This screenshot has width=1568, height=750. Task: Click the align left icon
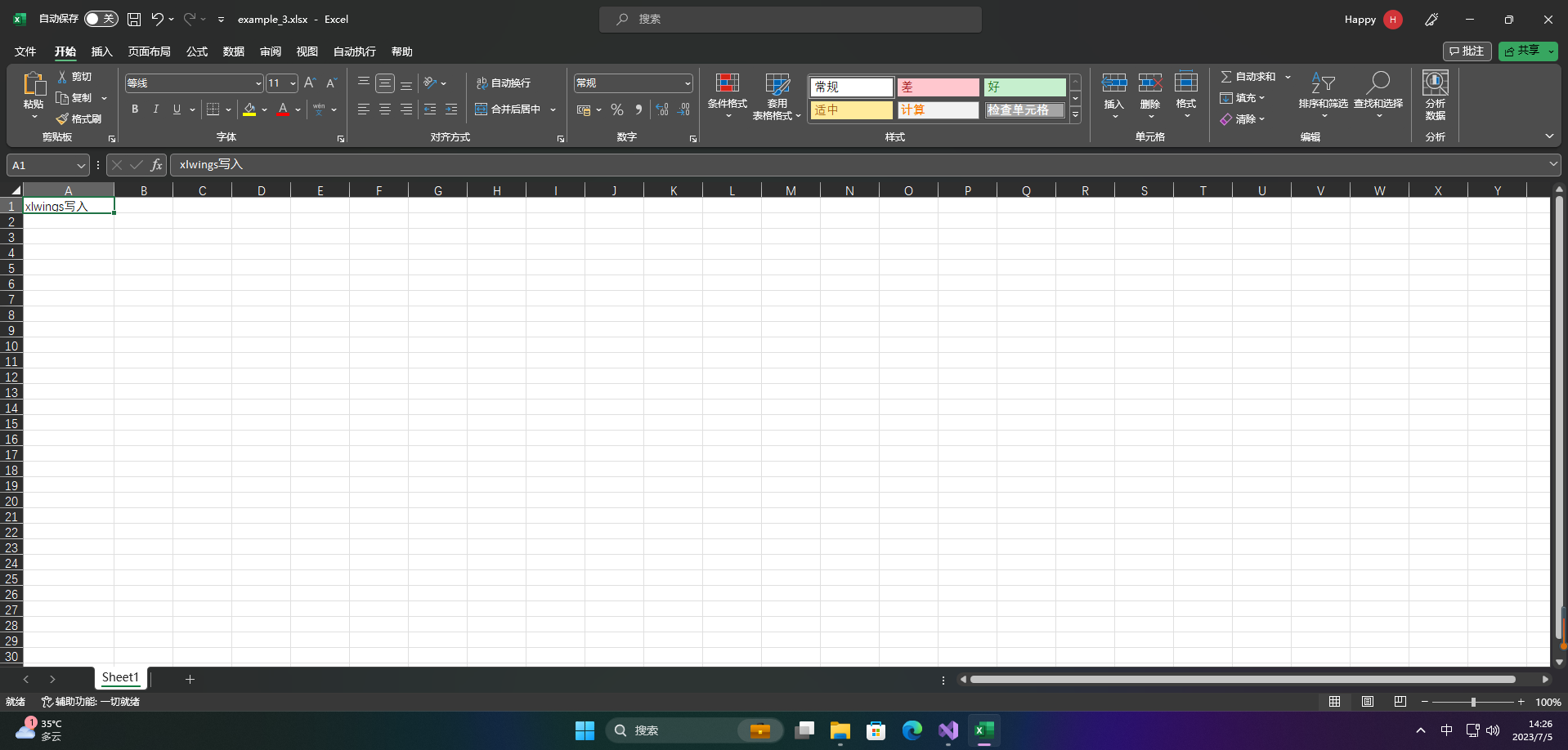click(x=364, y=109)
